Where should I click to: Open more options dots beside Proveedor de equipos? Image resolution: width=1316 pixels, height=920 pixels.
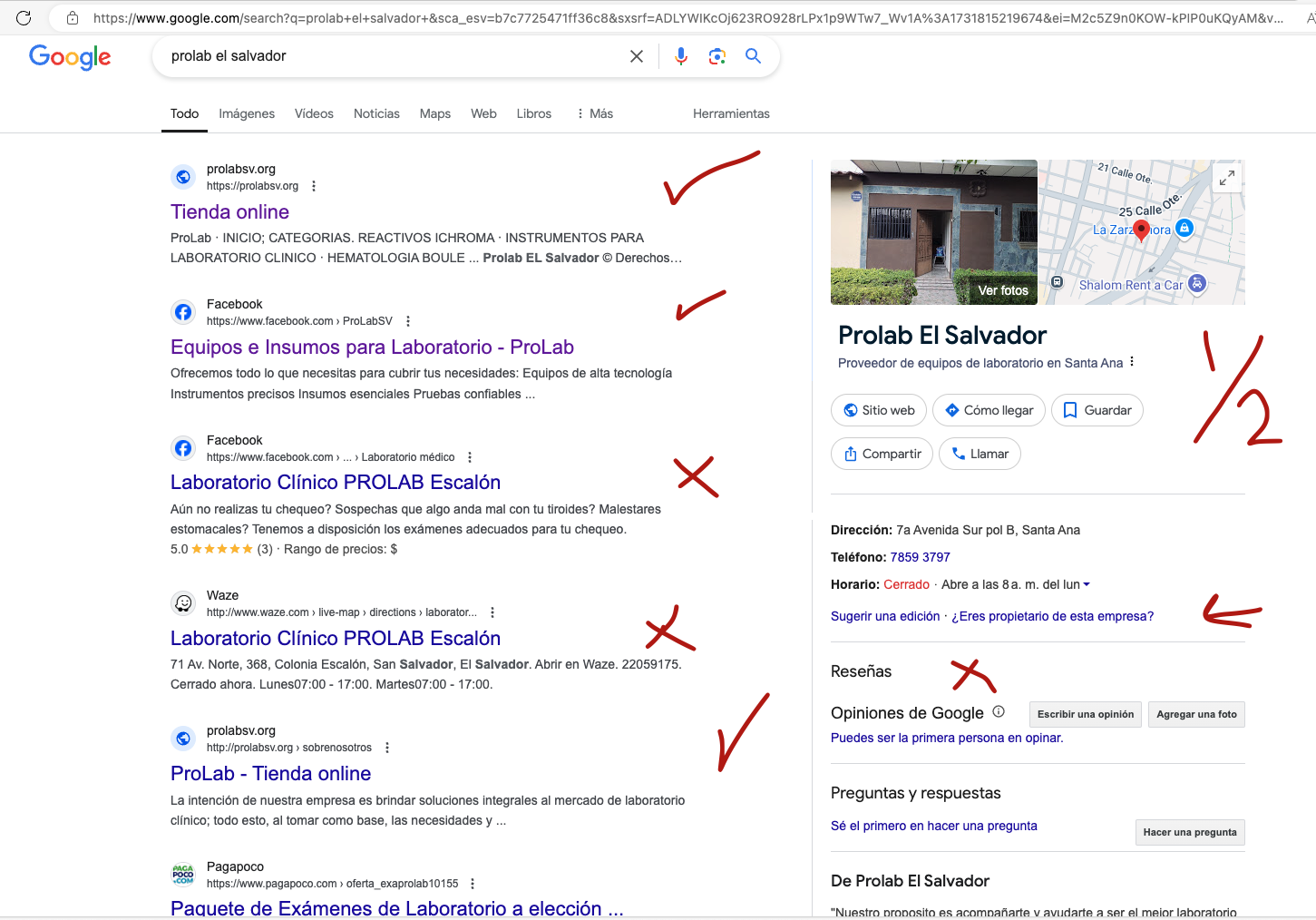(x=1132, y=362)
